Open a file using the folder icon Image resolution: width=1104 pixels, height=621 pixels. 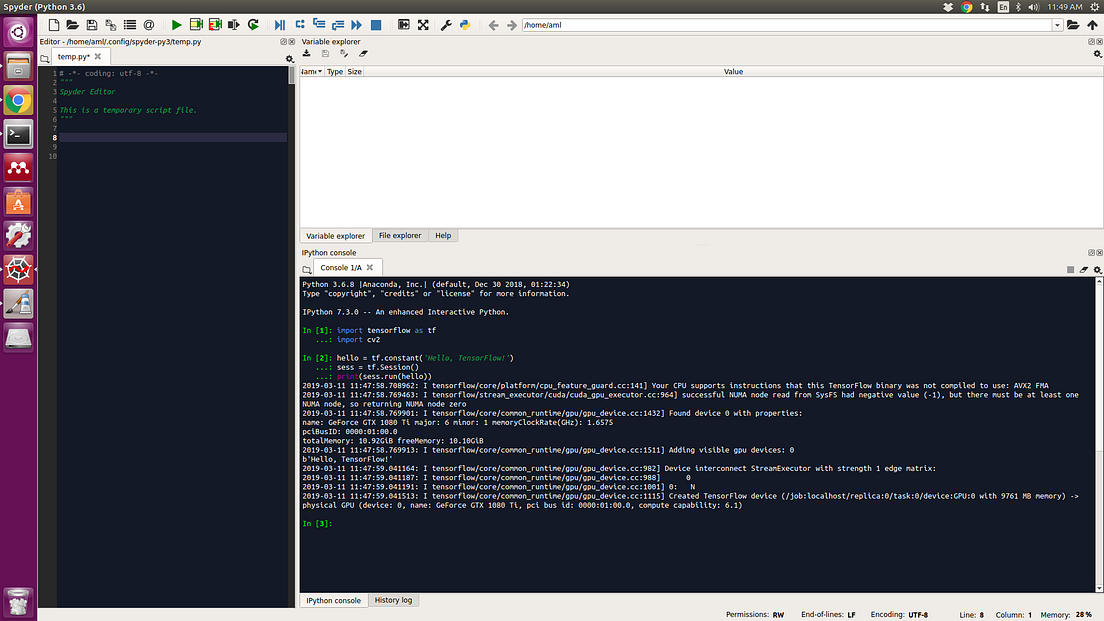coord(73,25)
